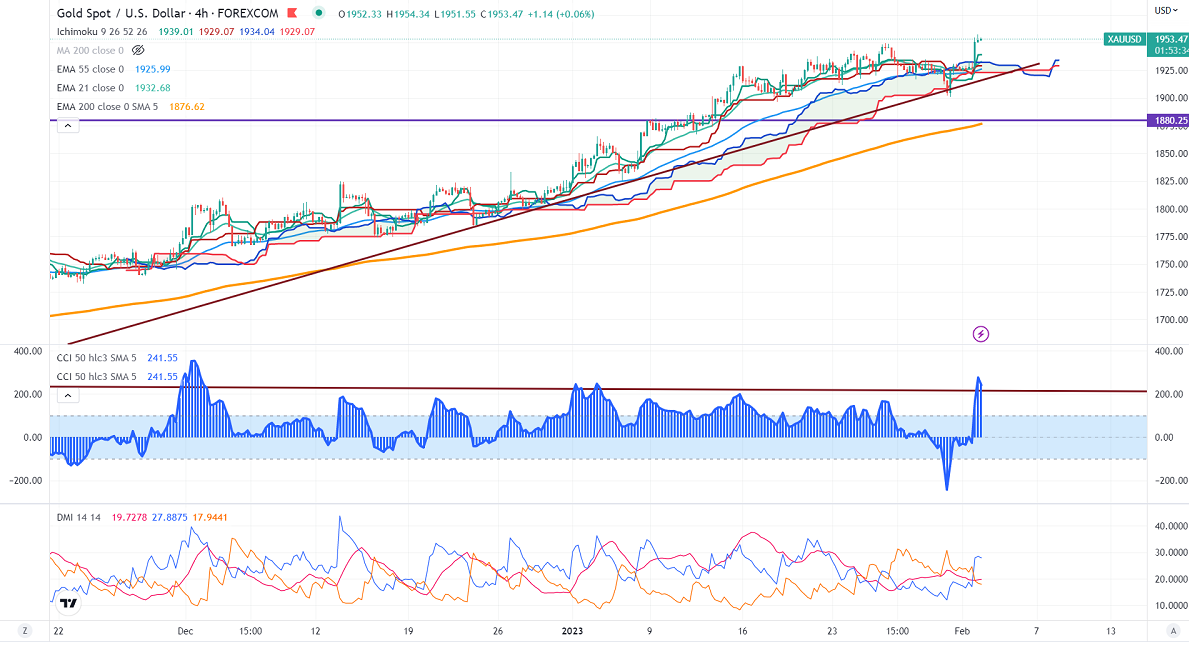Screen dimensions: 1189x645
Task: Select the EMA 200 close SMA 5 legend
Action: [111, 107]
